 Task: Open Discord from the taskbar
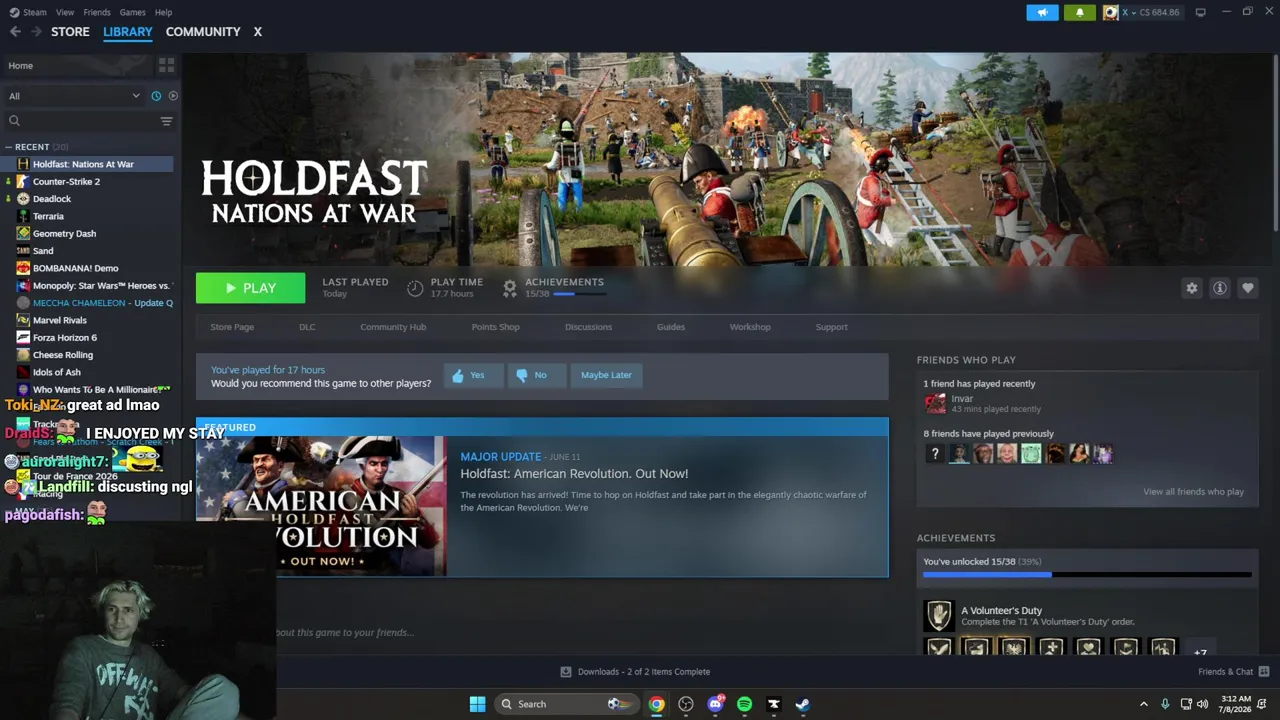coord(715,704)
